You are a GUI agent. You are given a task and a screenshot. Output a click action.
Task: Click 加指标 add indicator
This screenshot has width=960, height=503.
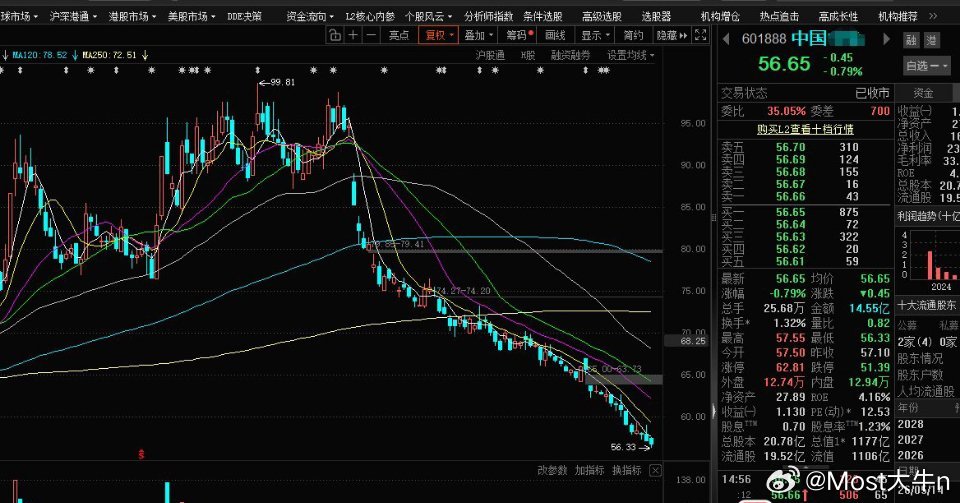[590, 471]
